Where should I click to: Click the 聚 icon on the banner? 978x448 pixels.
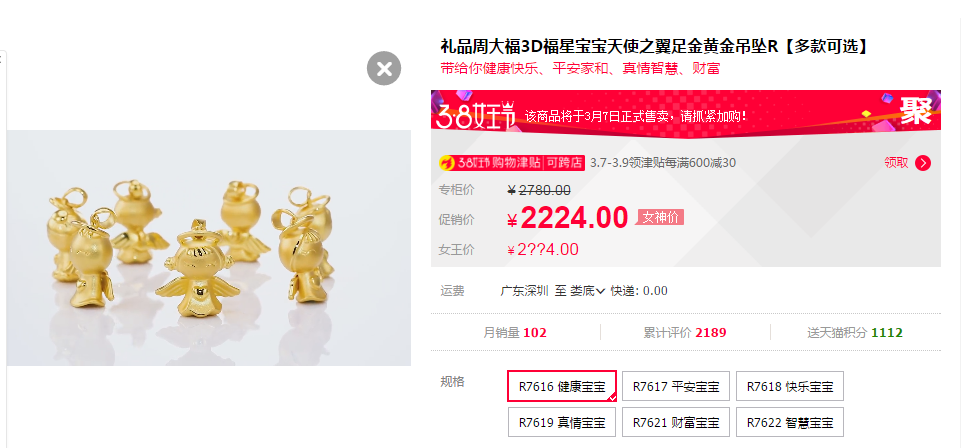[915, 110]
